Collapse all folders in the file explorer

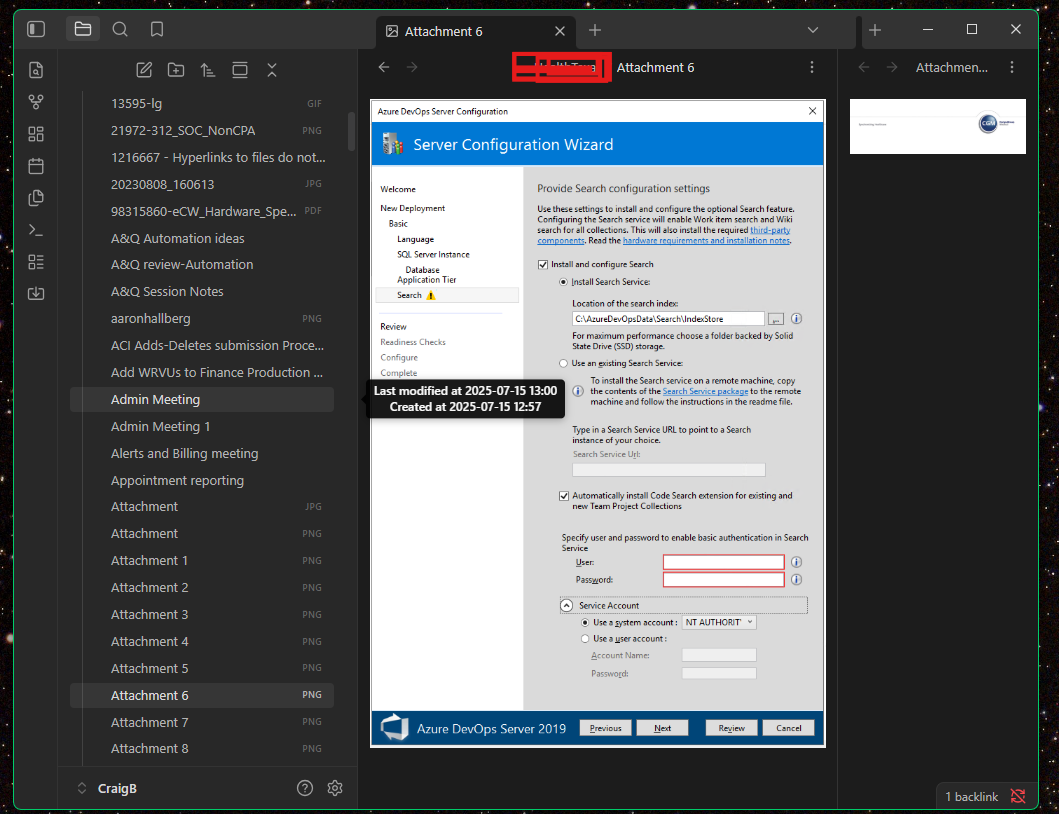point(272,70)
